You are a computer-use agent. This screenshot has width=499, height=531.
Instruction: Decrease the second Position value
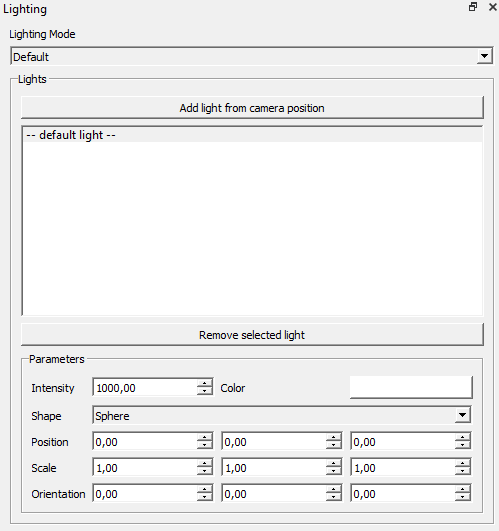(333, 445)
